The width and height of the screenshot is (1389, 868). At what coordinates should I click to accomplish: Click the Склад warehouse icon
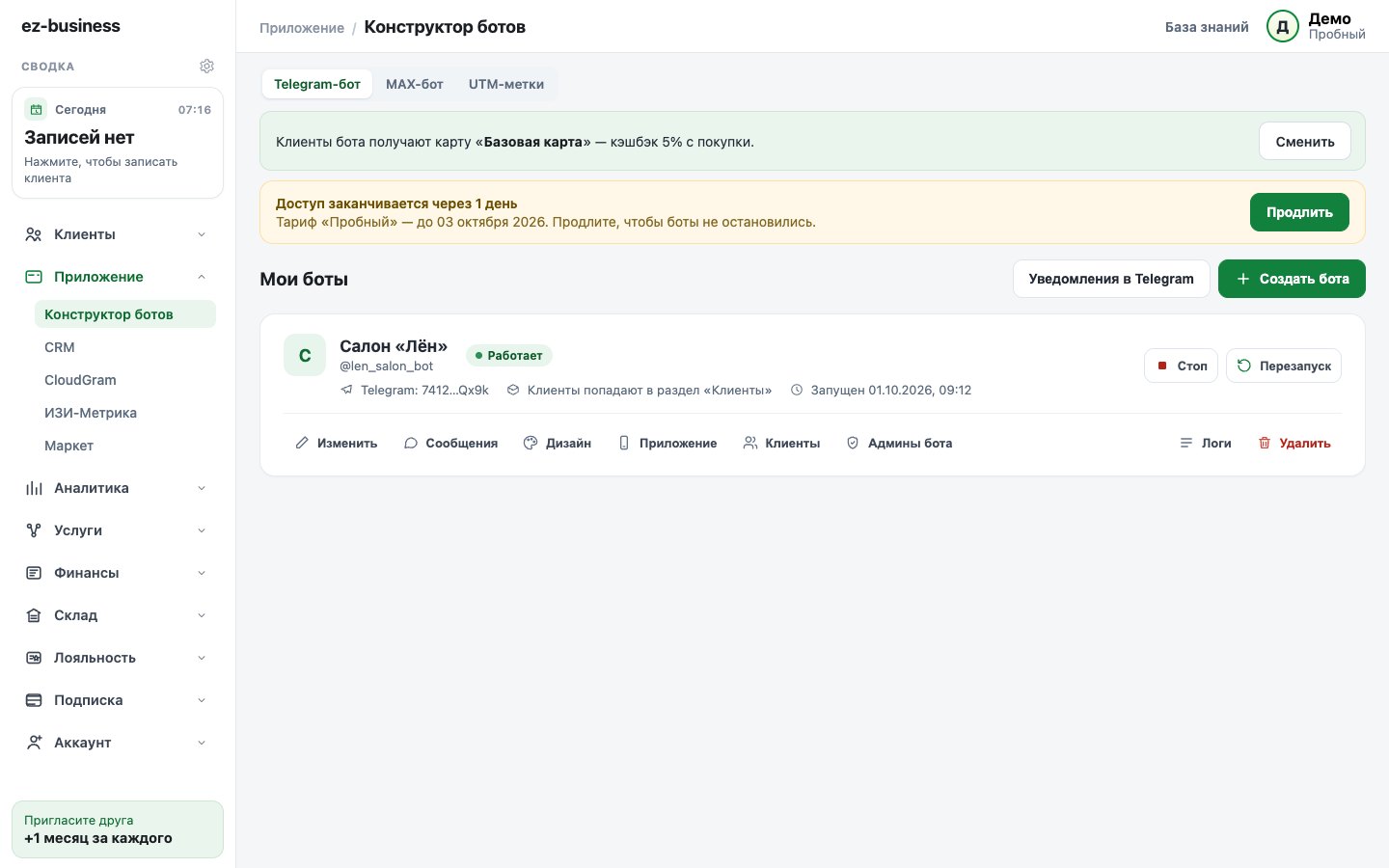click(34, 615)
